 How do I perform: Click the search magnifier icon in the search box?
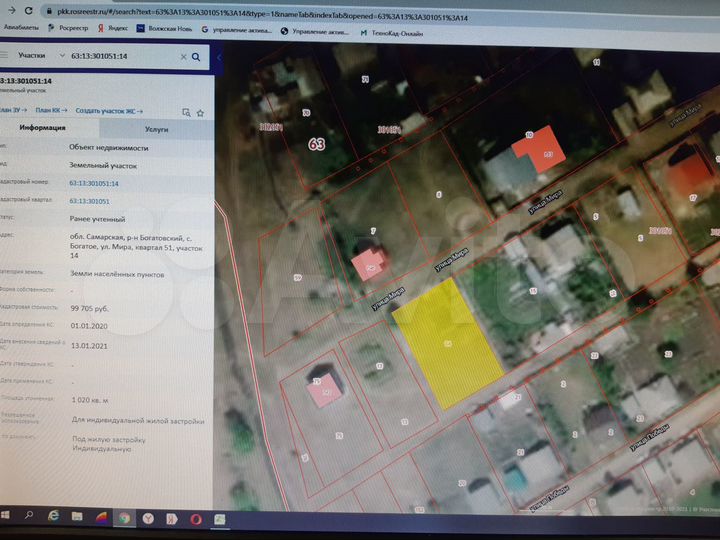(x=196, y=57)
